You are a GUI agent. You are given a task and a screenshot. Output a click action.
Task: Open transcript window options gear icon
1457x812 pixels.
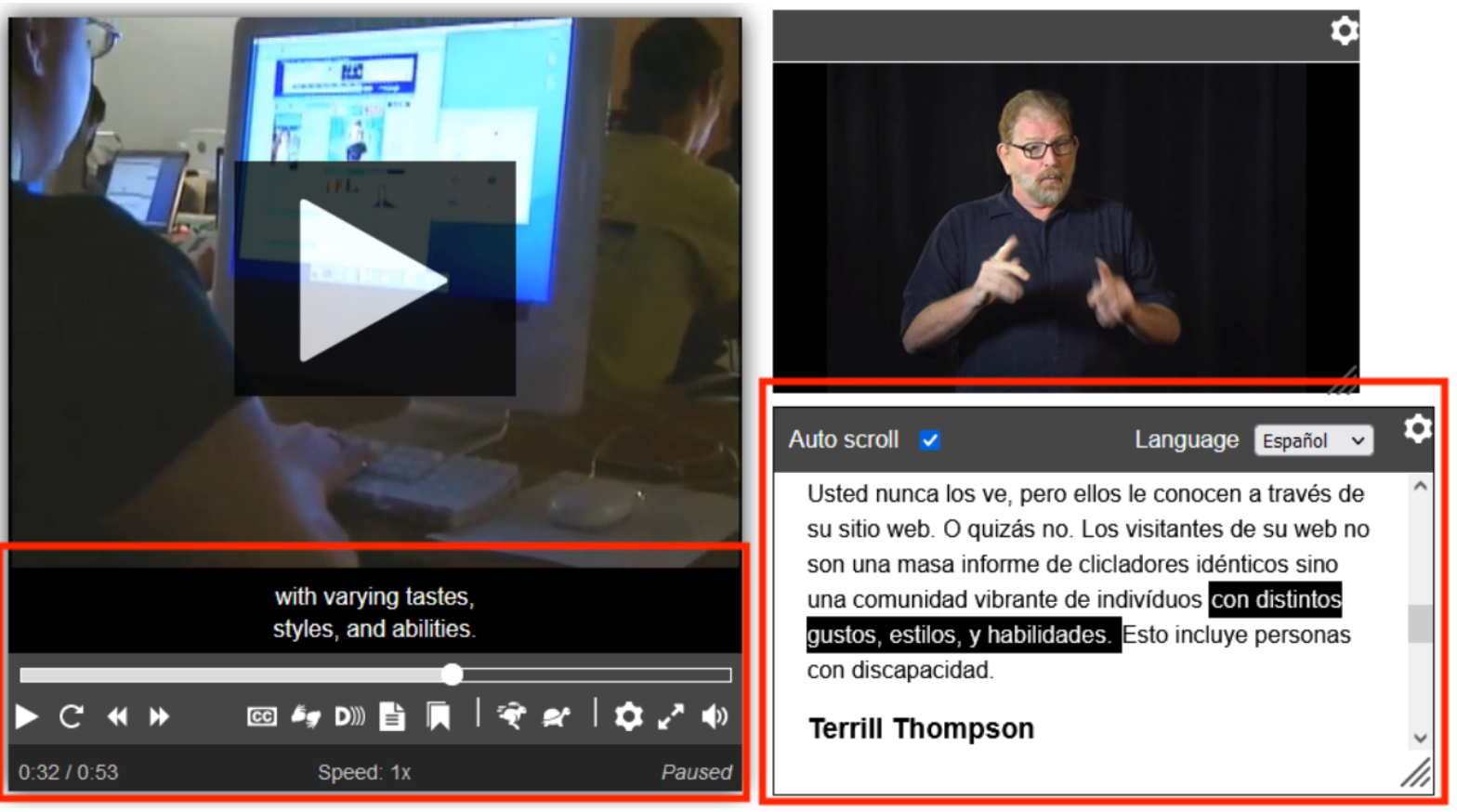pos(1417,428)
